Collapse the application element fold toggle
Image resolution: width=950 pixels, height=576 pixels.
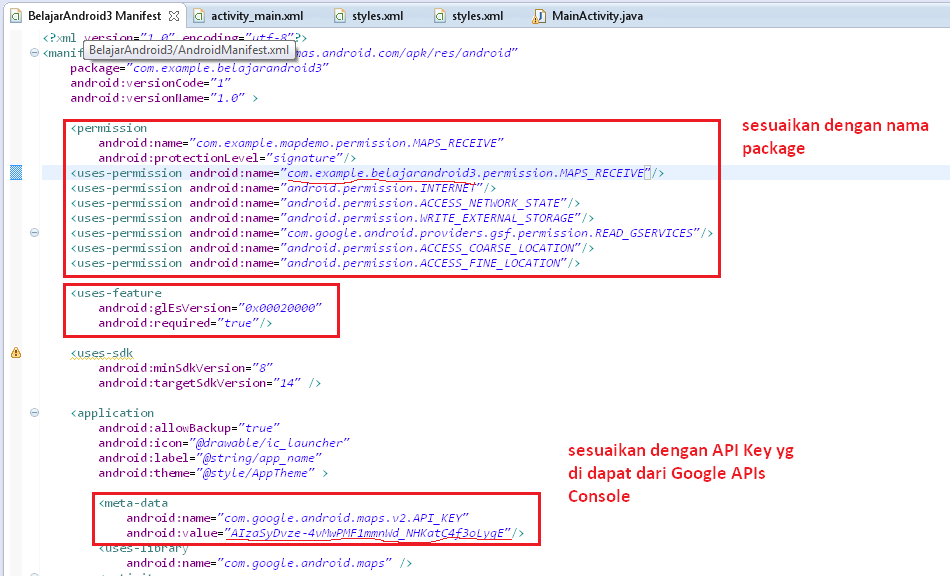click(x=35, y=412)
